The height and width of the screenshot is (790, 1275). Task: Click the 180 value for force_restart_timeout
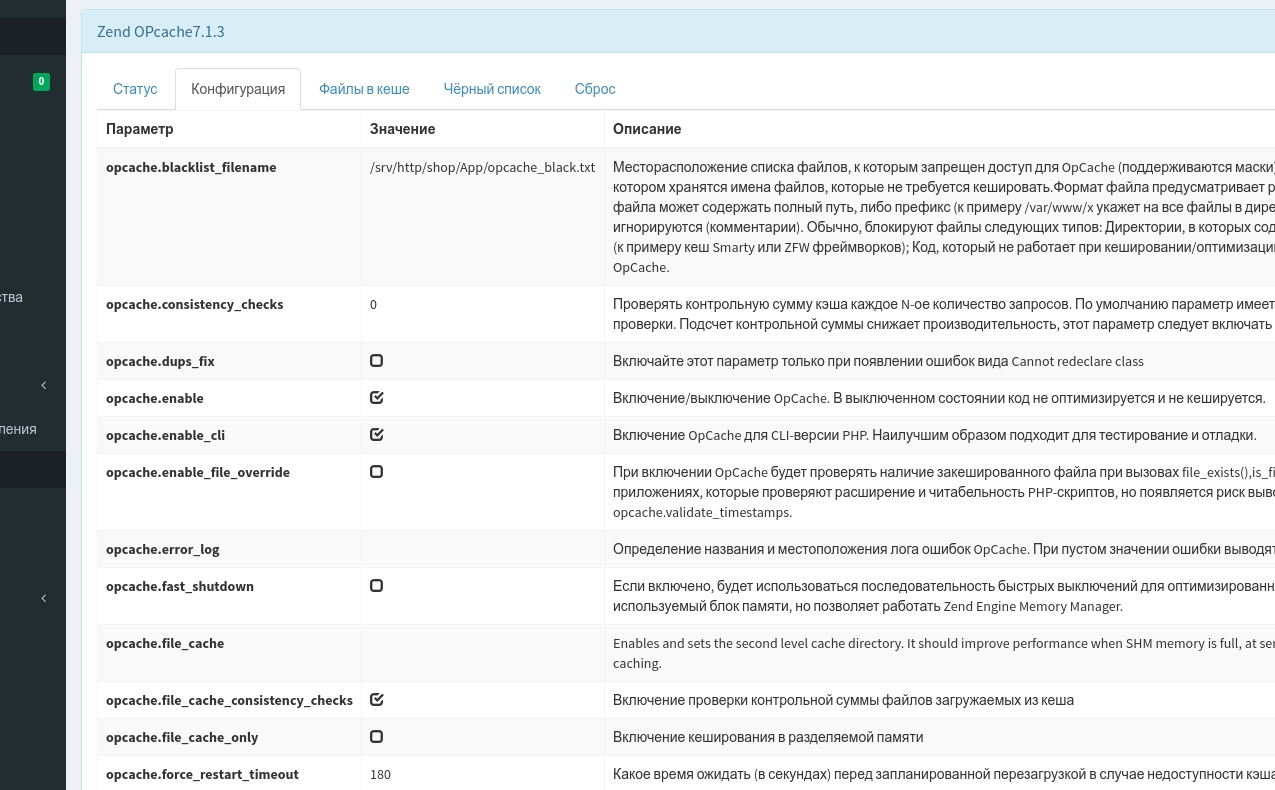[380, 774]
